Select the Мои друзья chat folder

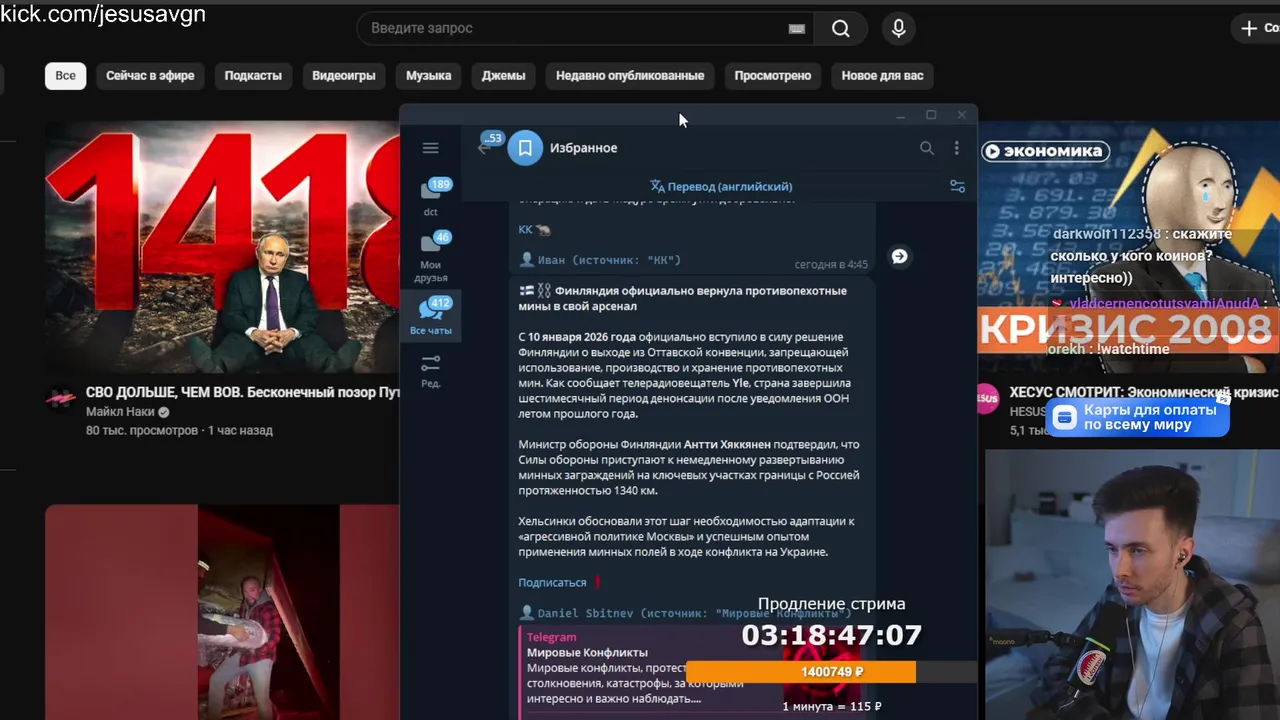coord(431,256)
